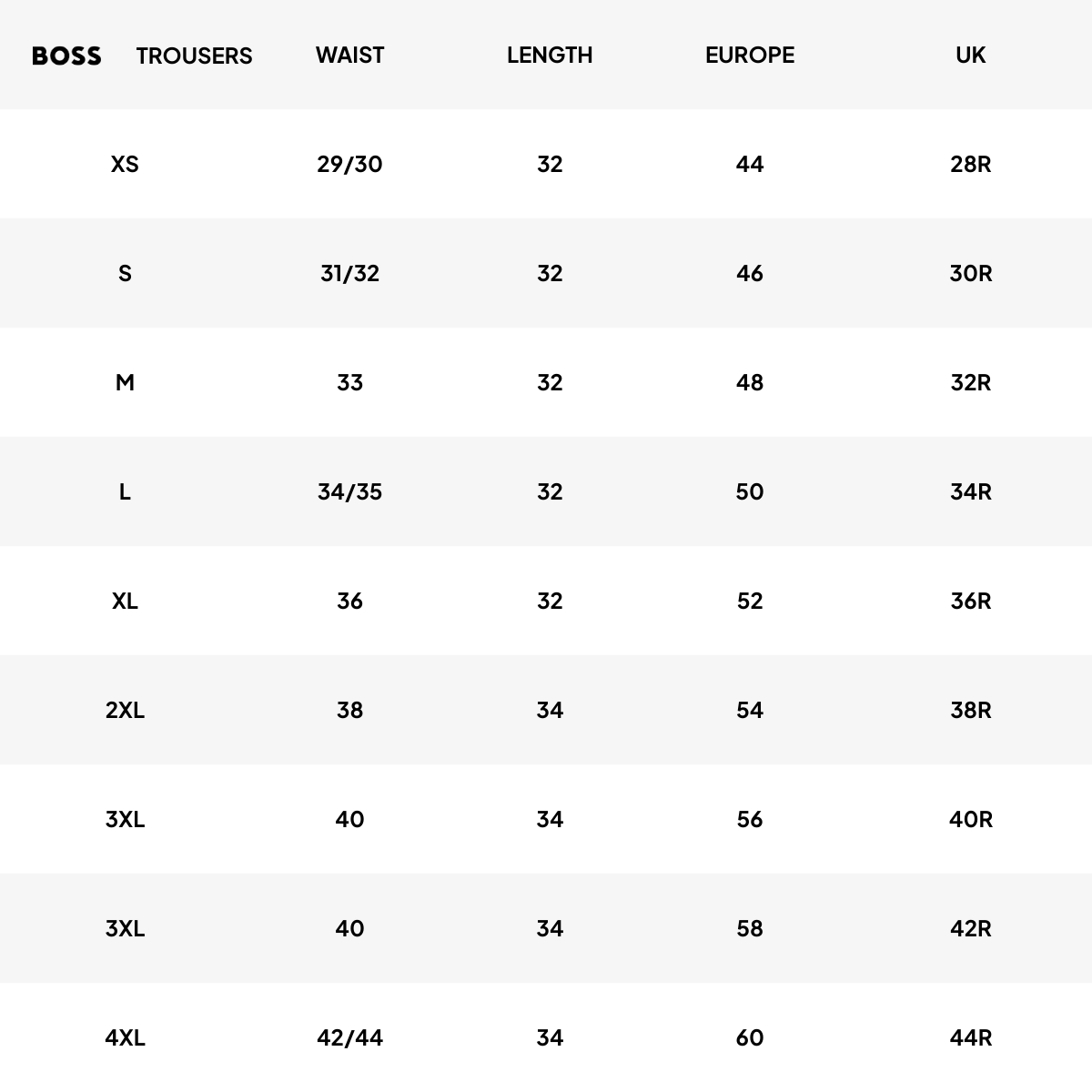This screenshot has height=1092, width=1092.
Task: Click waist value 42/44
Action: coord(349,1038)
